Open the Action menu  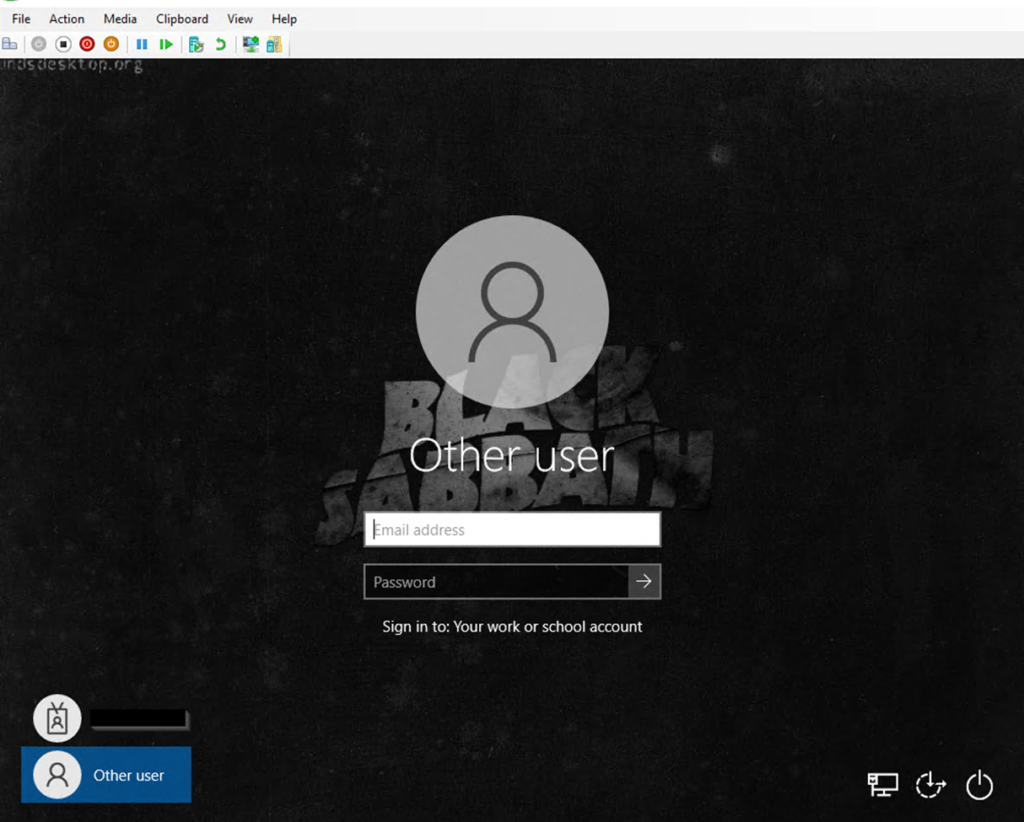[x=67, y=19]
